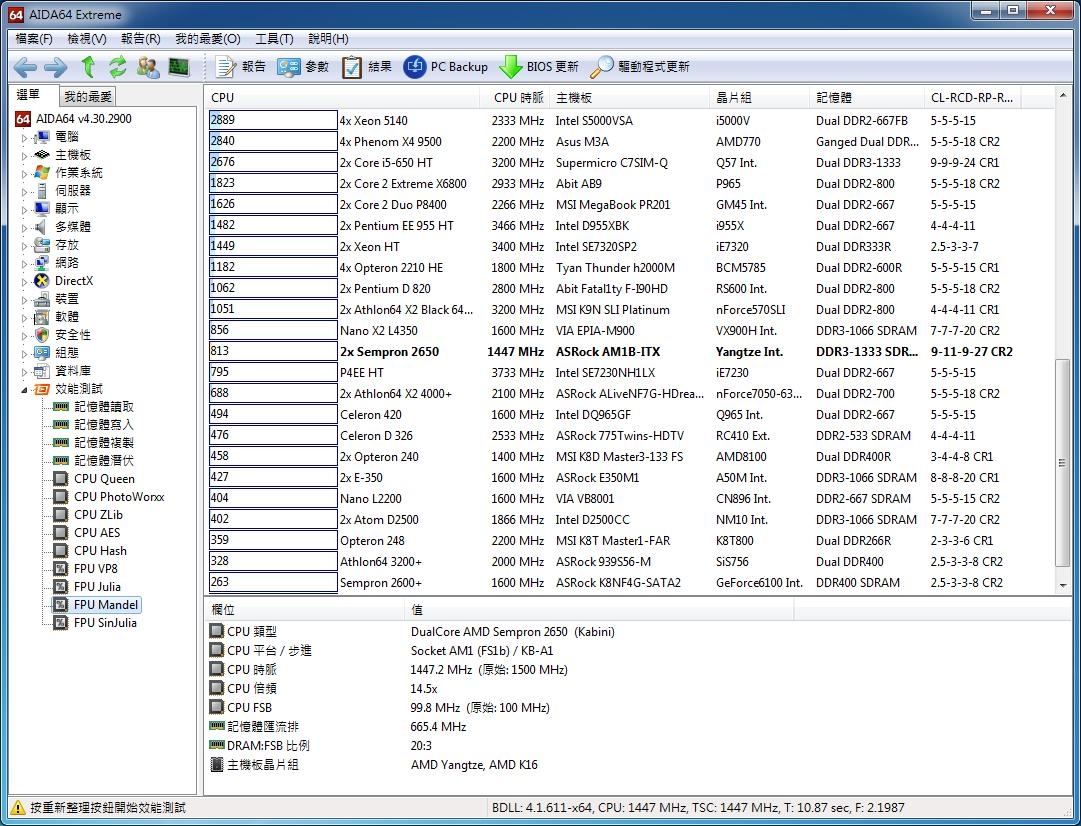Viewport: 1081px width, 826px height.
Task: Expand the 安全性 tree node
Action: 24,335
